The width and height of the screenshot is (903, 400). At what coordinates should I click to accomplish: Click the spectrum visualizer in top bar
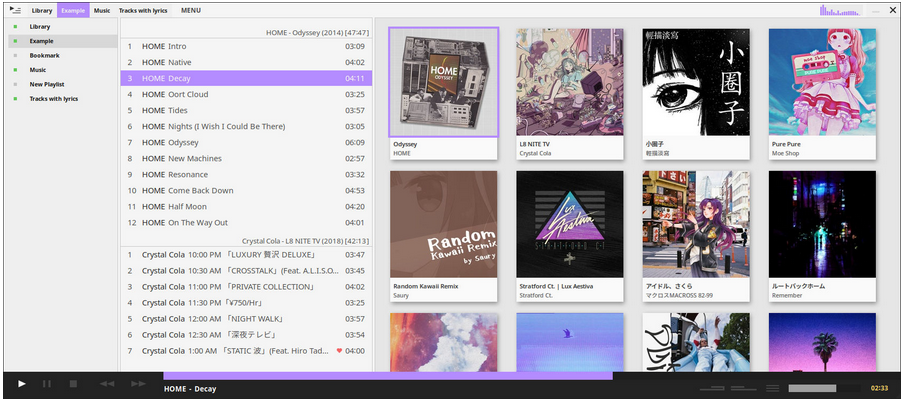[840, 10]
